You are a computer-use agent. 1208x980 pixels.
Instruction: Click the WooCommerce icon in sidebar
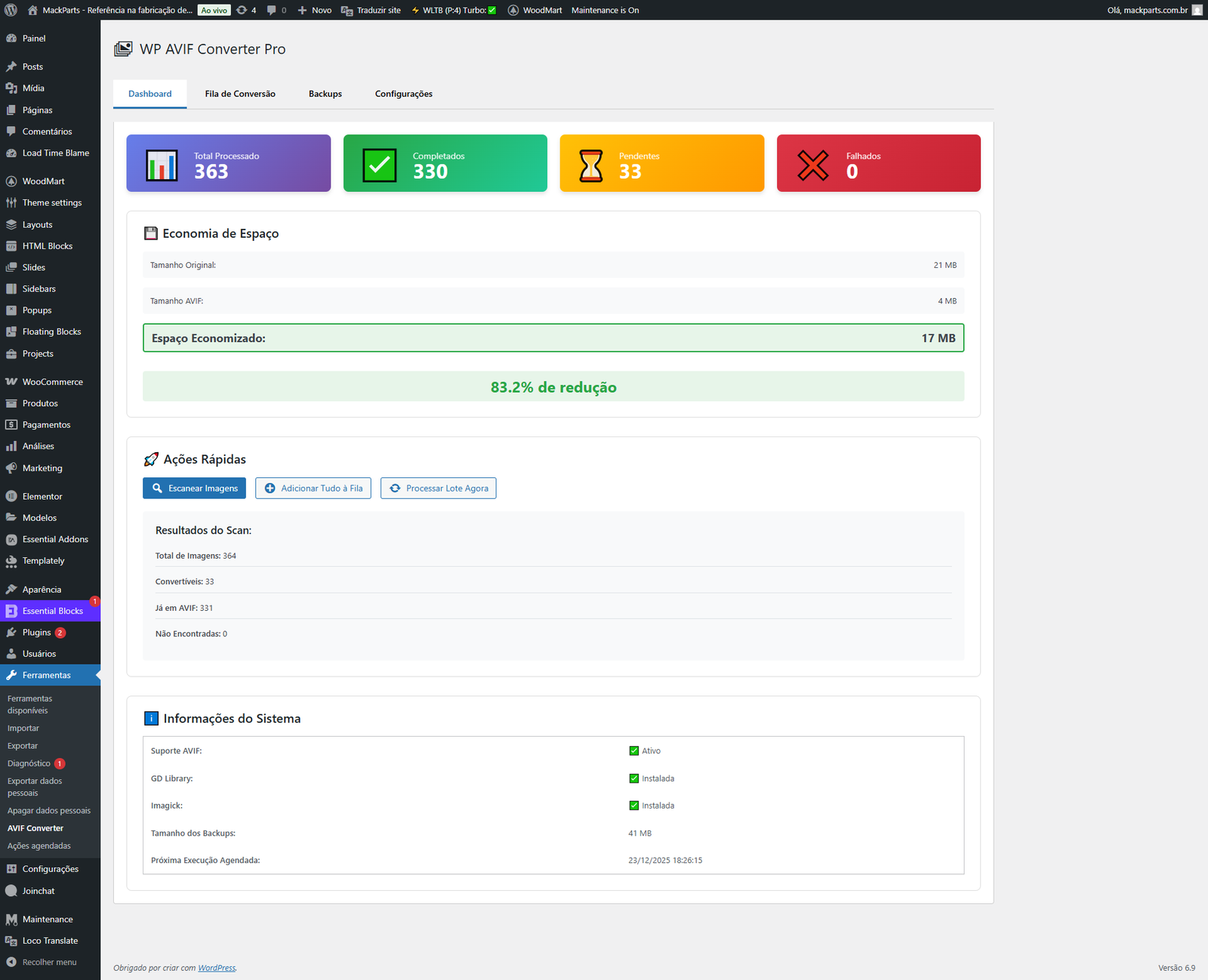pos(11,382)
